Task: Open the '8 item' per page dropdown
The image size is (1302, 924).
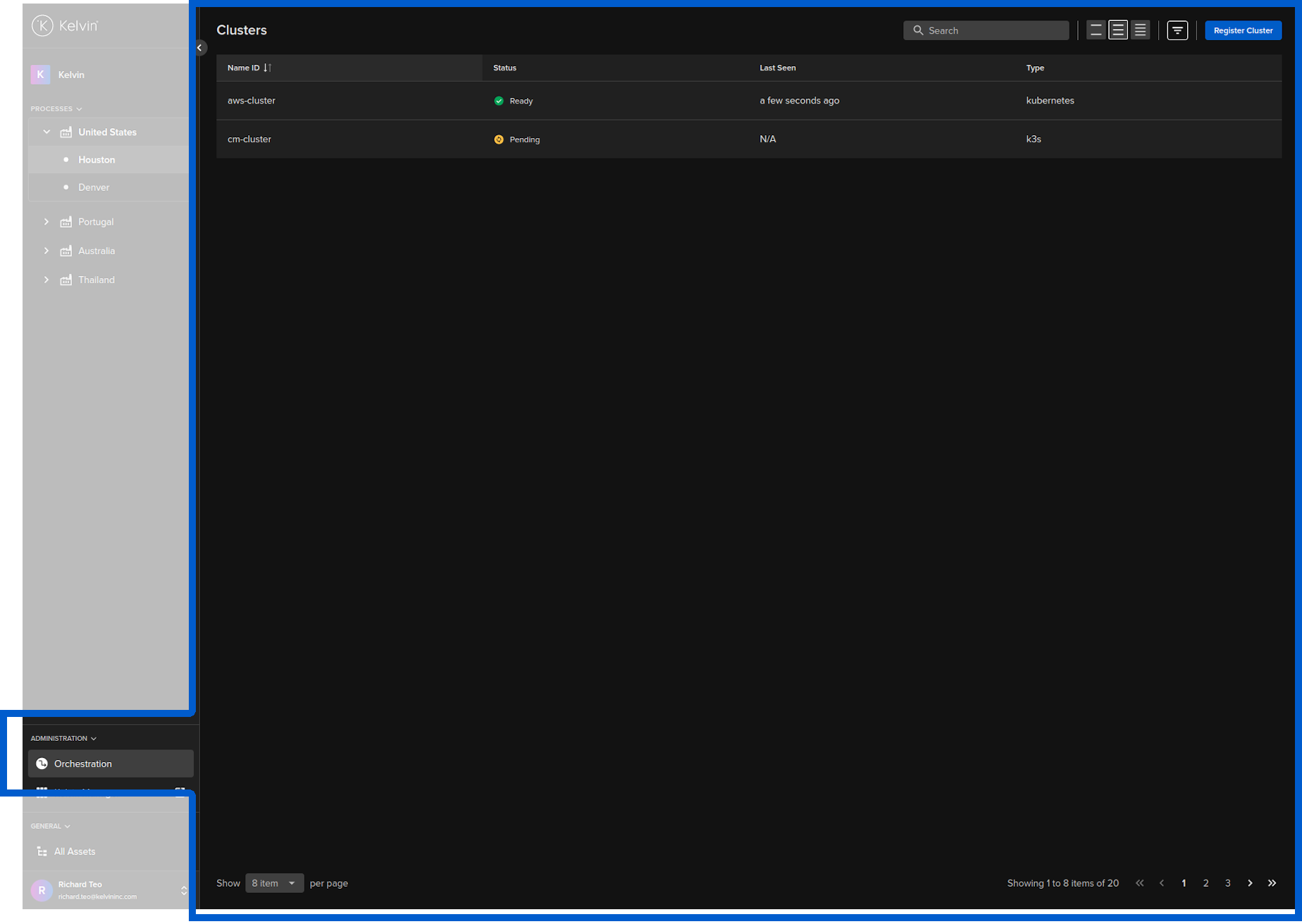Action: pos(274,883)
